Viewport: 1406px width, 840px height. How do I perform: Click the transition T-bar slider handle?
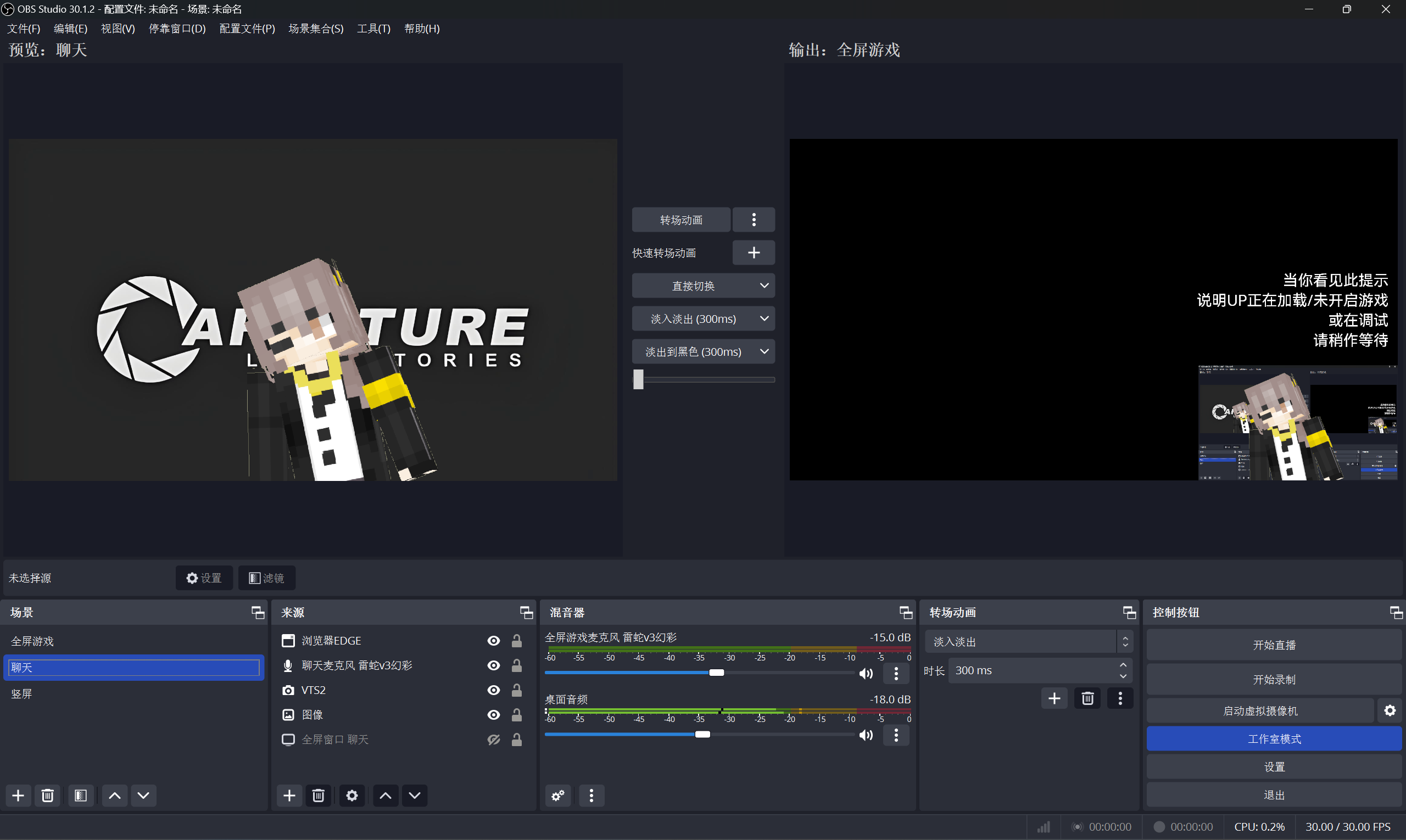[638, 379]
